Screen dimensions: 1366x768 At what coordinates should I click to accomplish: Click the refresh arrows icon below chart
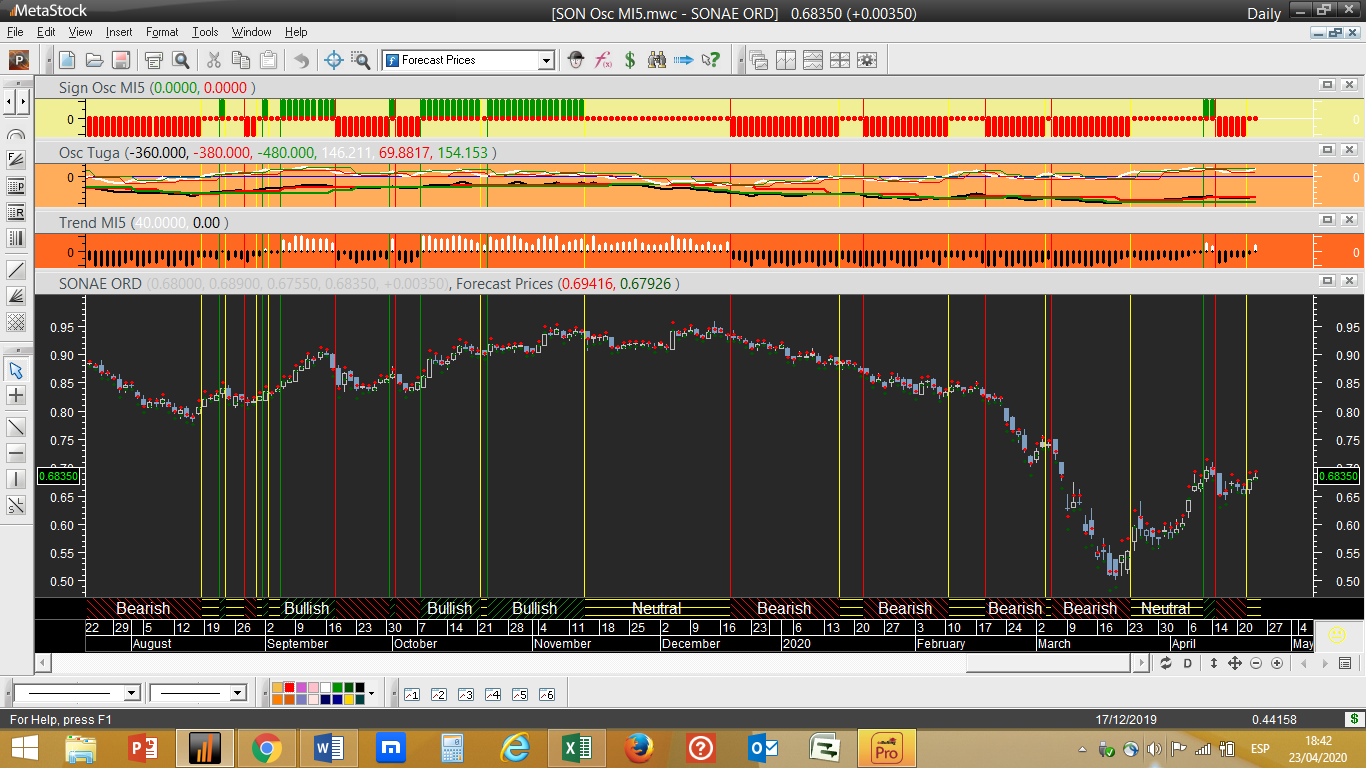(1166, 663)
